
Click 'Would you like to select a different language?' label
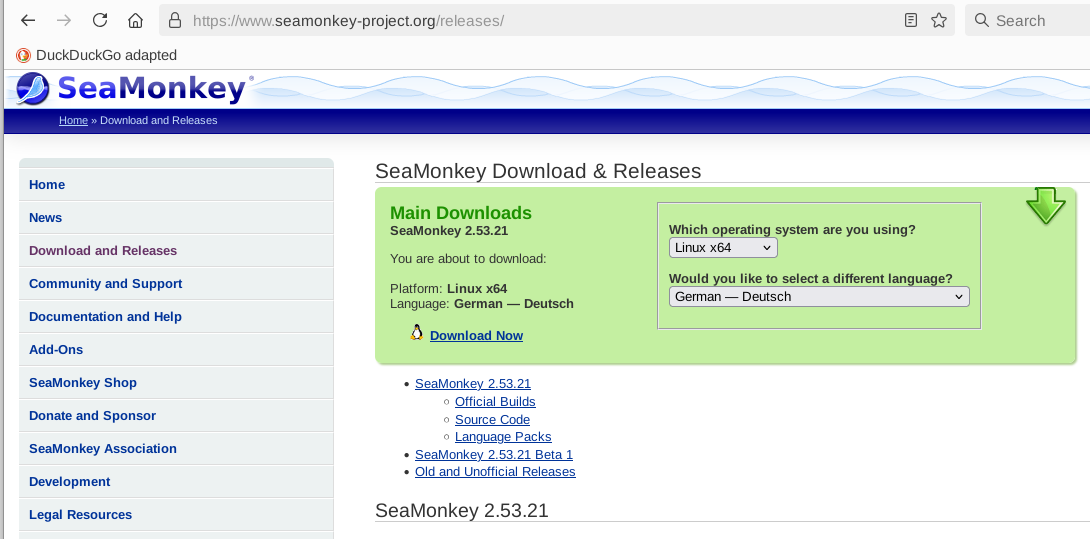point(811,279)
